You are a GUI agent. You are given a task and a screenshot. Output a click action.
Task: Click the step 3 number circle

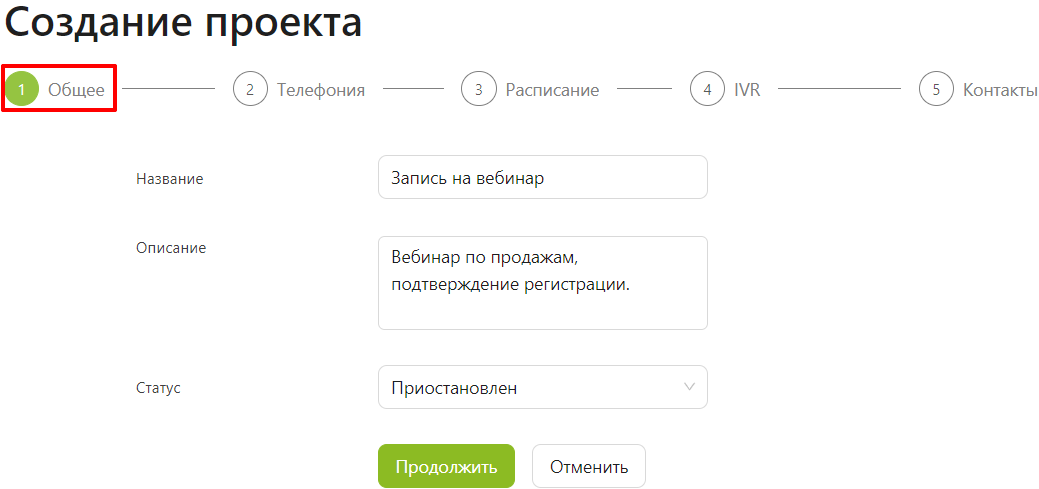[x=479, y=90]
